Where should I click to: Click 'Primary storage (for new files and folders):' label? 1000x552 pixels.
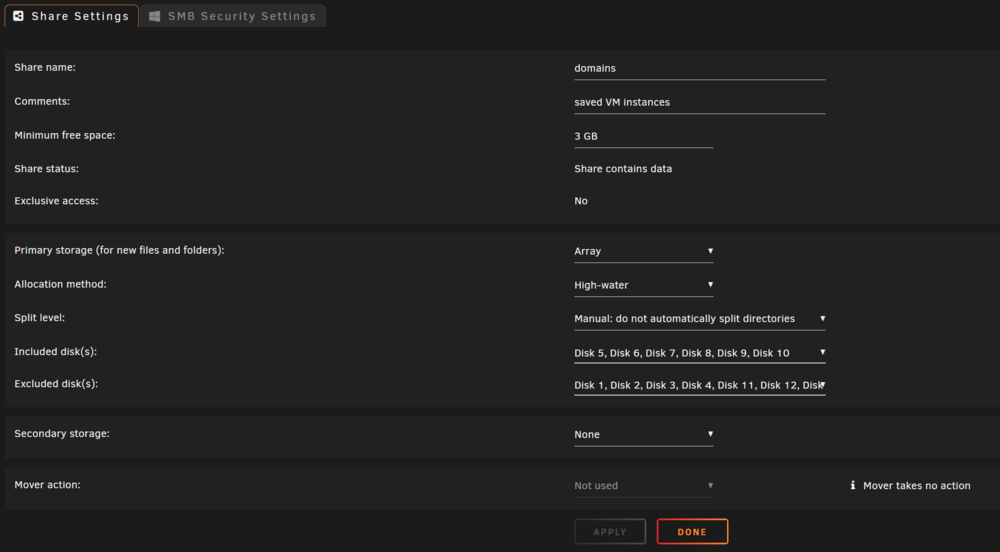(x=119, y=251)
